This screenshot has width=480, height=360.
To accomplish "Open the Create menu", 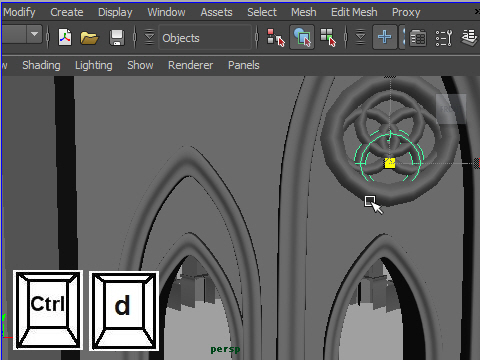I will 67,12.
